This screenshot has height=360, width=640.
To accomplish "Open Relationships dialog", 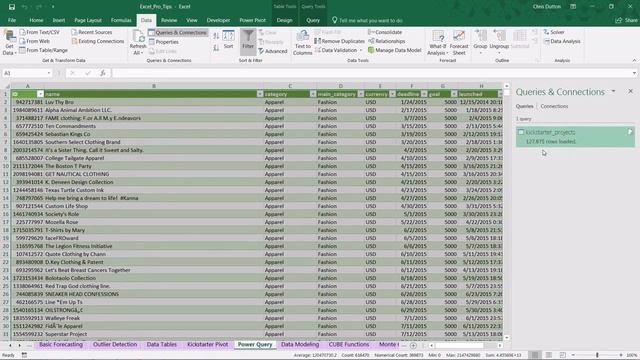I will tap(387, 41).
